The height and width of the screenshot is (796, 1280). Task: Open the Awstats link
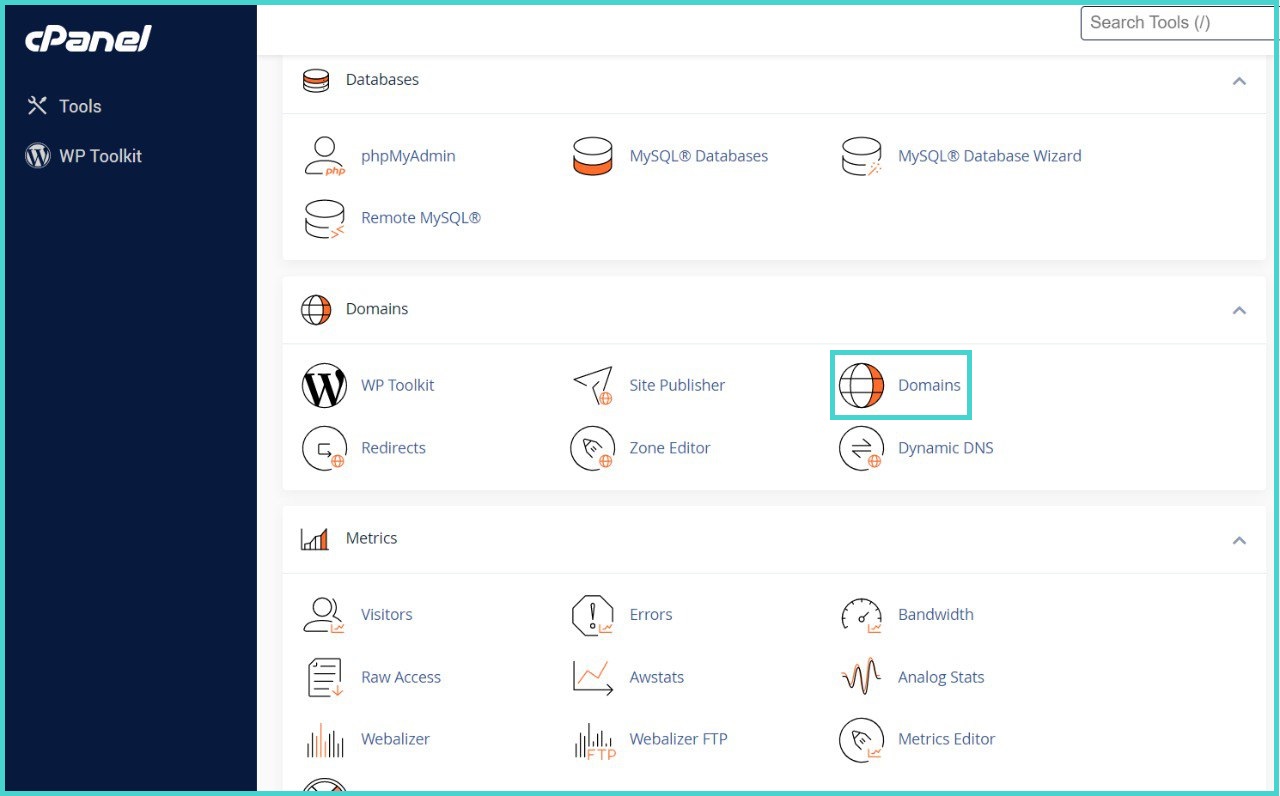657,677
